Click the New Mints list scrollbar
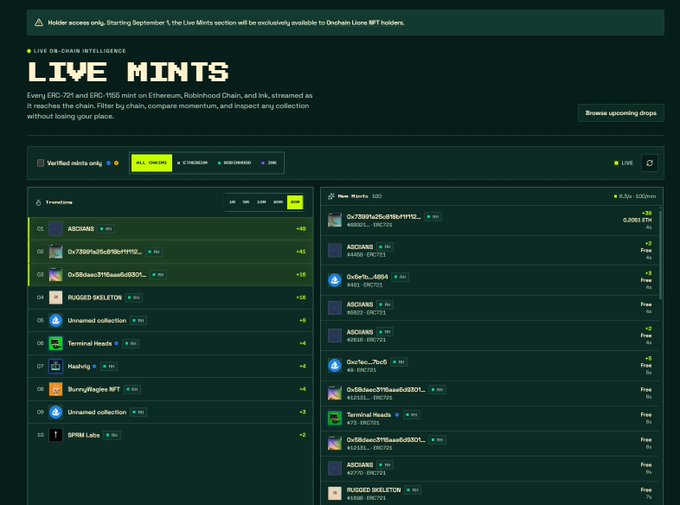The height and width of the screenshot is (505, 680). (660, 255)
